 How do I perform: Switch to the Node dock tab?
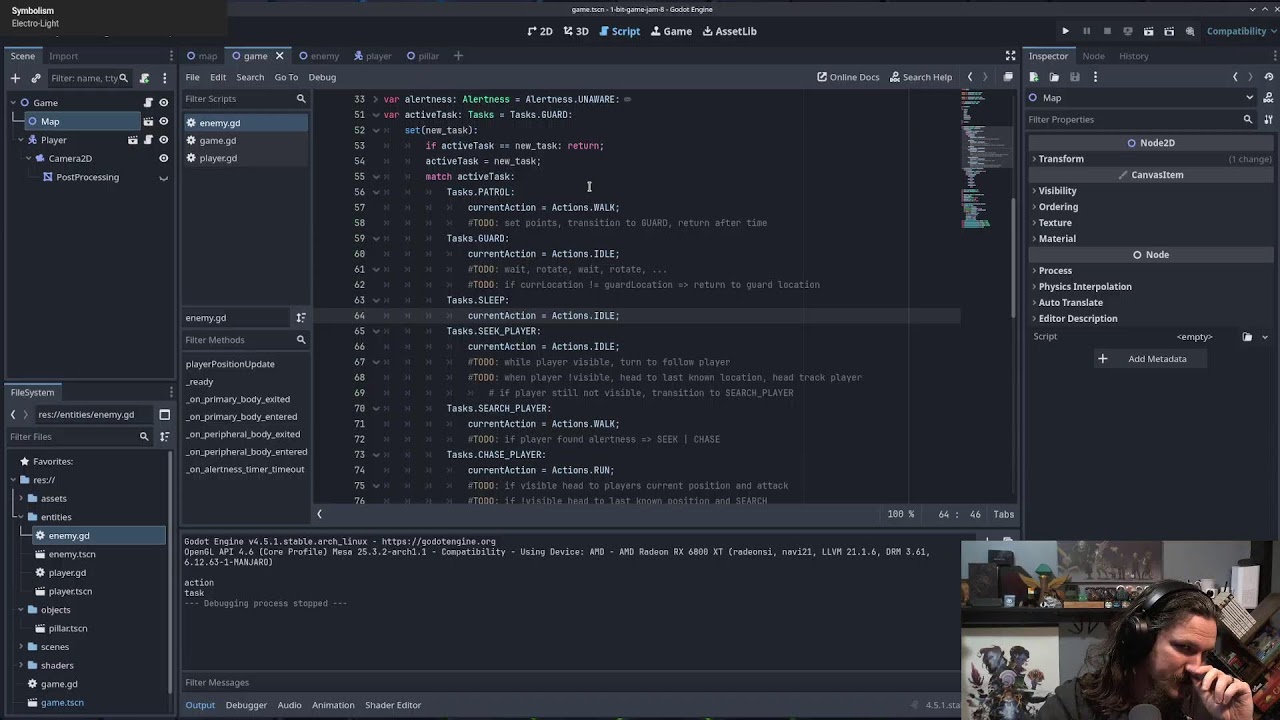[1093, 56]
